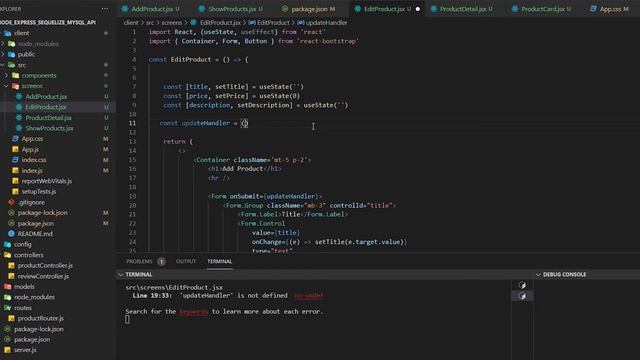Expand the components folder
Screen dimensions: 640x360
coord(39,76)
